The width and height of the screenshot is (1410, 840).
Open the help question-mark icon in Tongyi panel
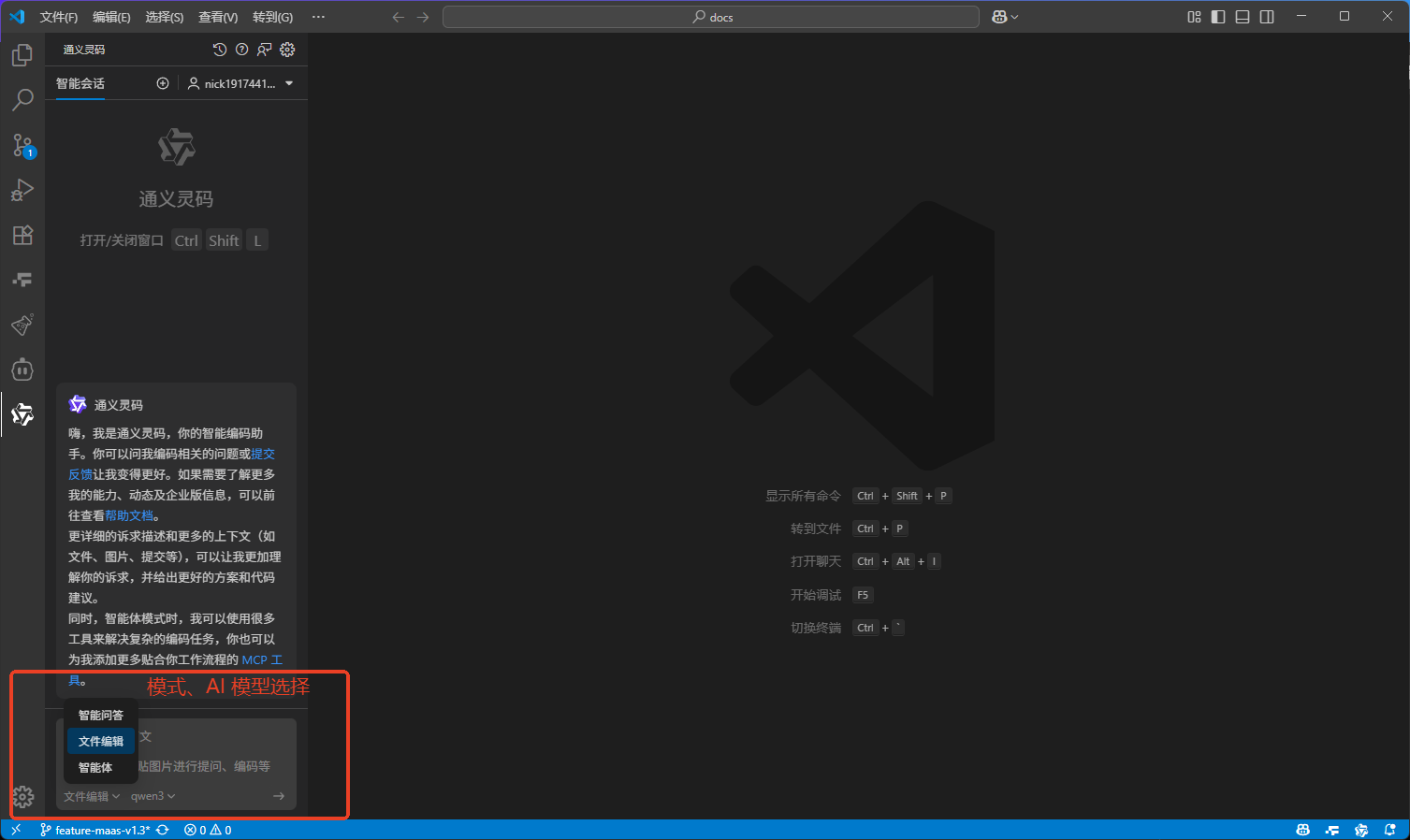click(x=242, y=50)
